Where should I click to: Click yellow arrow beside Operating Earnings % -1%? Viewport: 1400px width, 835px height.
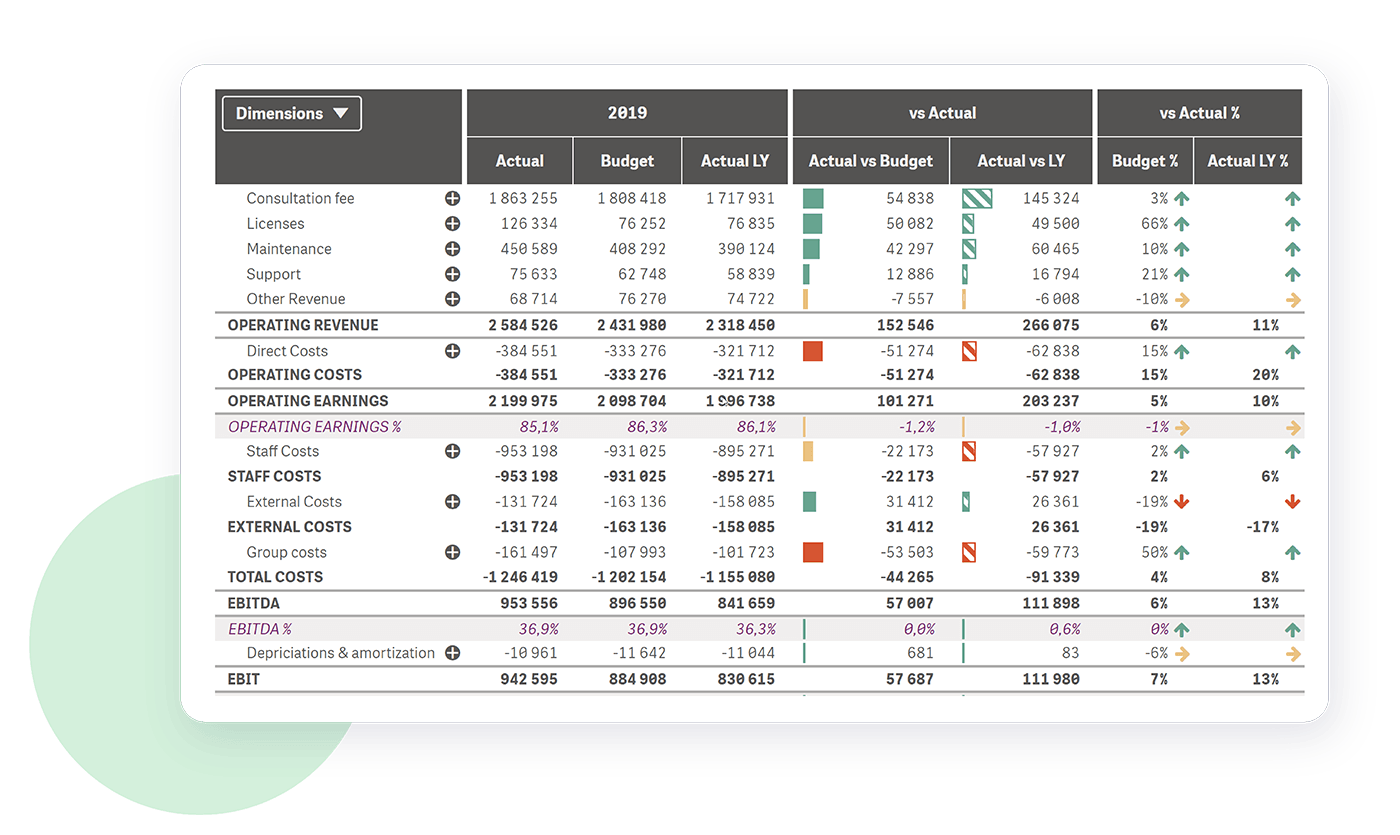(x=1182, y=427)
